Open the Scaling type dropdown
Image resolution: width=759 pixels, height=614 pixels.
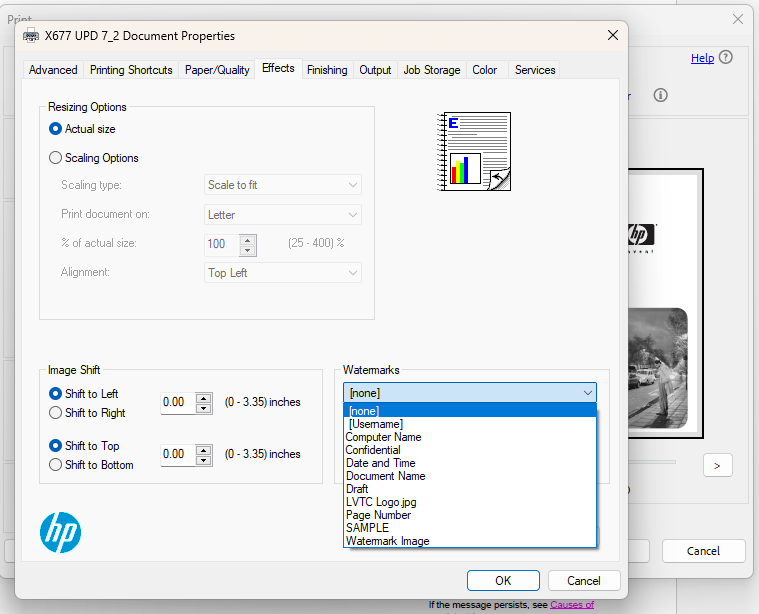click(x=283, y=185)
